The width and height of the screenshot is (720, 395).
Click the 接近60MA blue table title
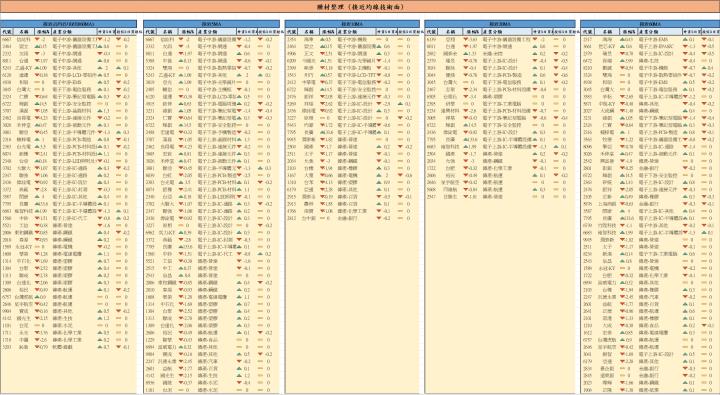click(650, 24)
